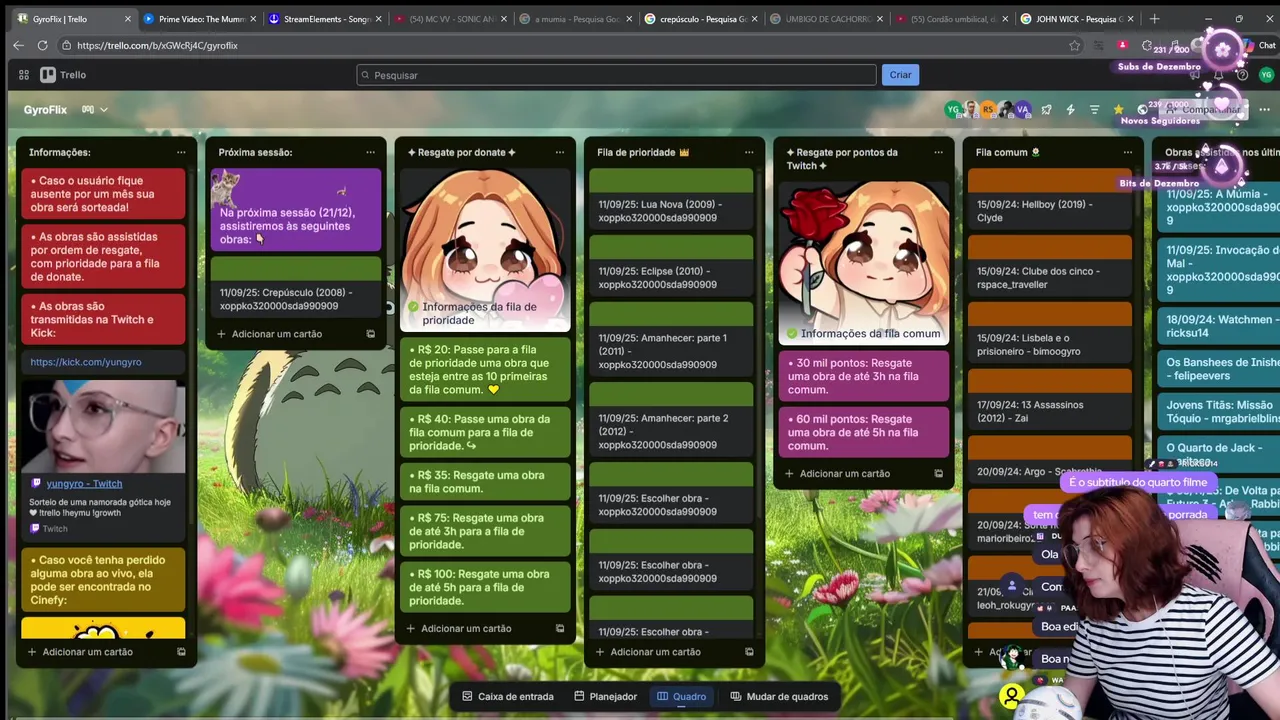Open the Twitch stream preview thumbnail
Viewport: 1280px width, 720px height.
103,427
